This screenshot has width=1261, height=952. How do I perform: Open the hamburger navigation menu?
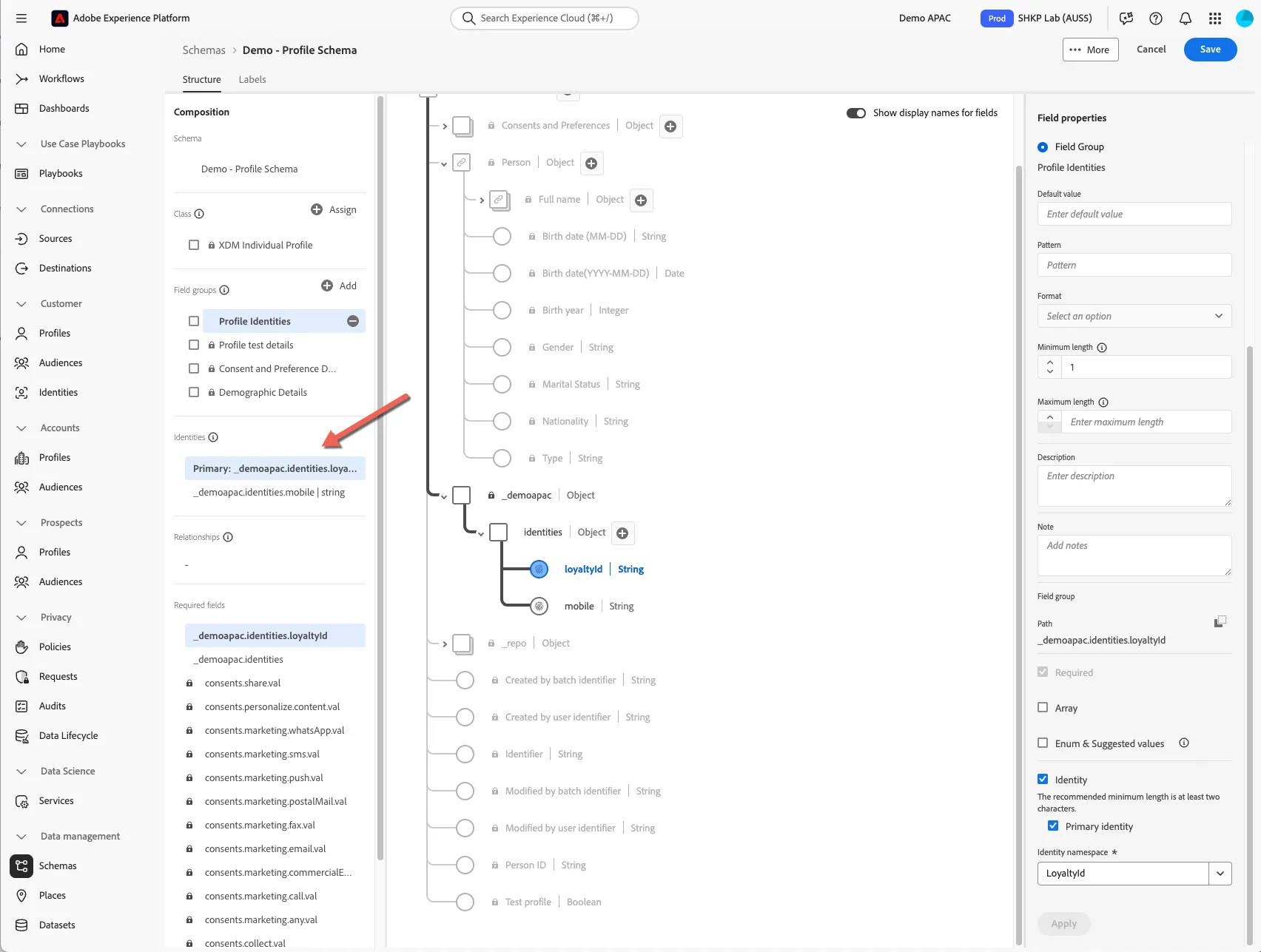(x=21, y=18)
